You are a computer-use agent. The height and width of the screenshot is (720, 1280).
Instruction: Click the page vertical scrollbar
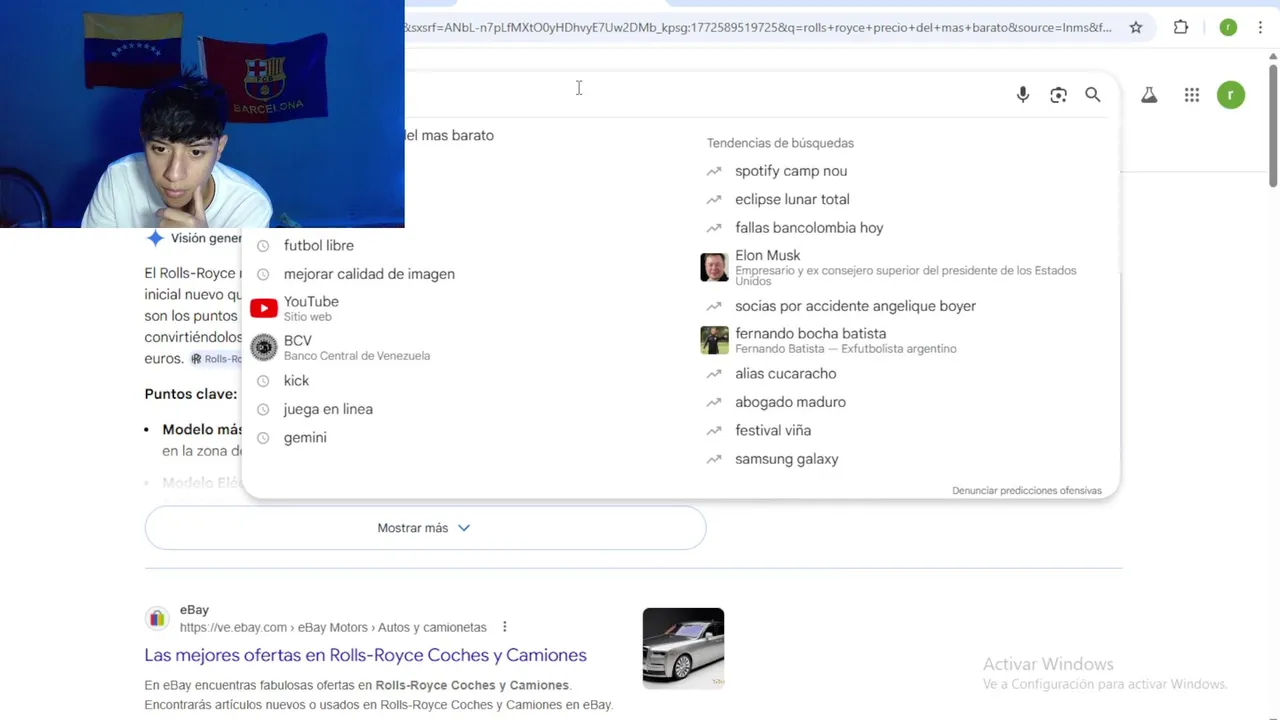(1273, 125)
